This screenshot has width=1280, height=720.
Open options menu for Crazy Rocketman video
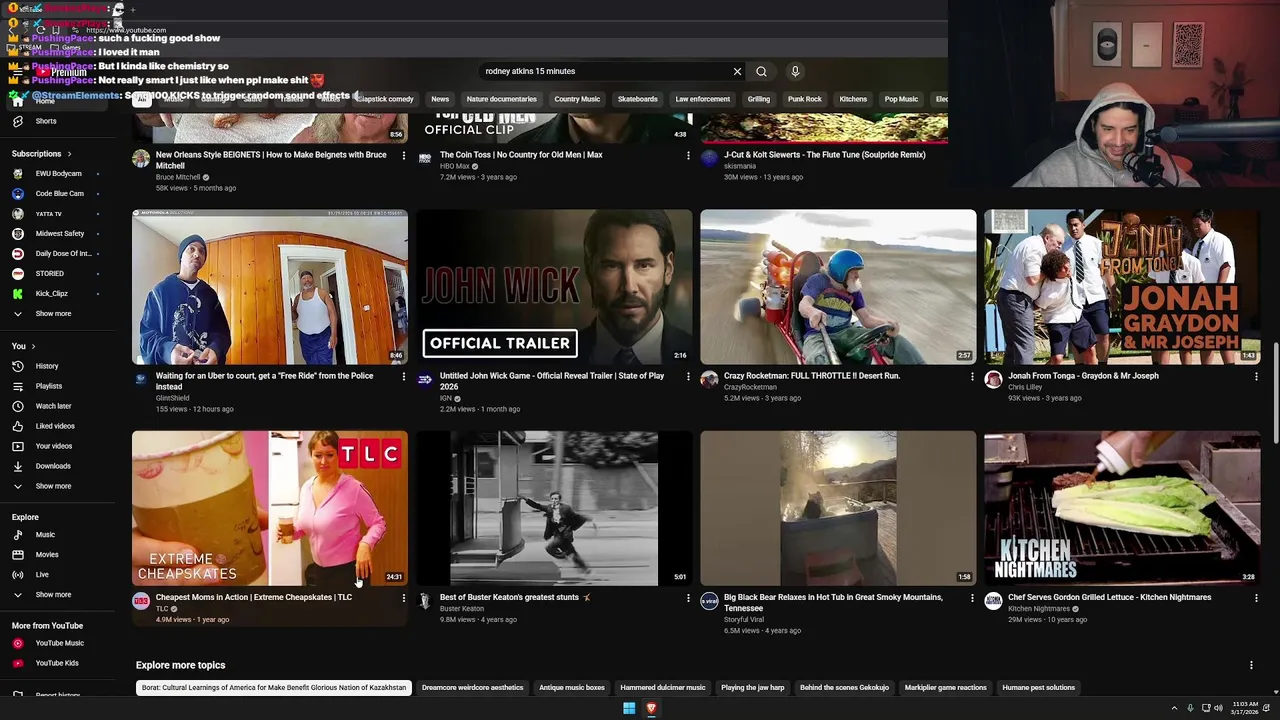point(972,377)
